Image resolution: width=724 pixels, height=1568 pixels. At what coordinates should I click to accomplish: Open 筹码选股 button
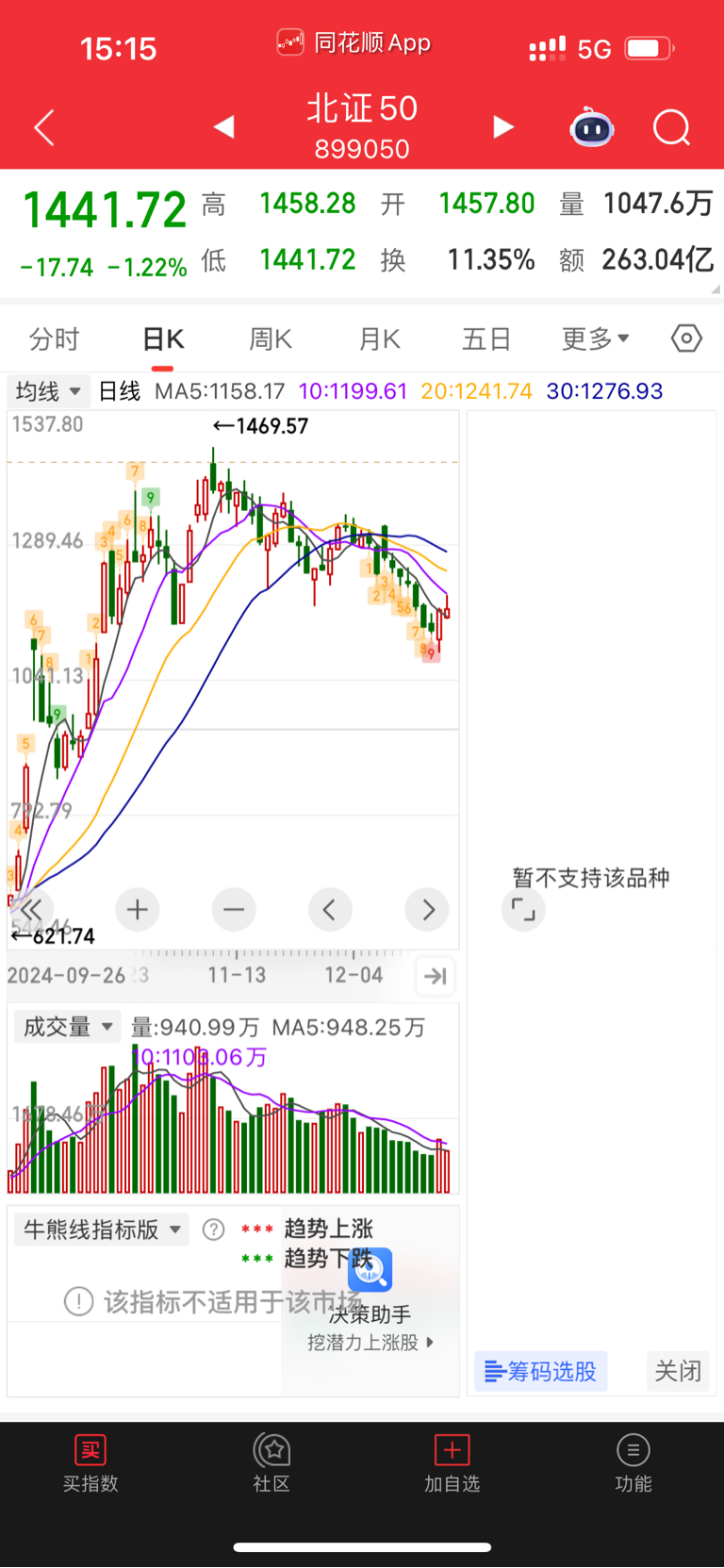(x=541, y=1371)
